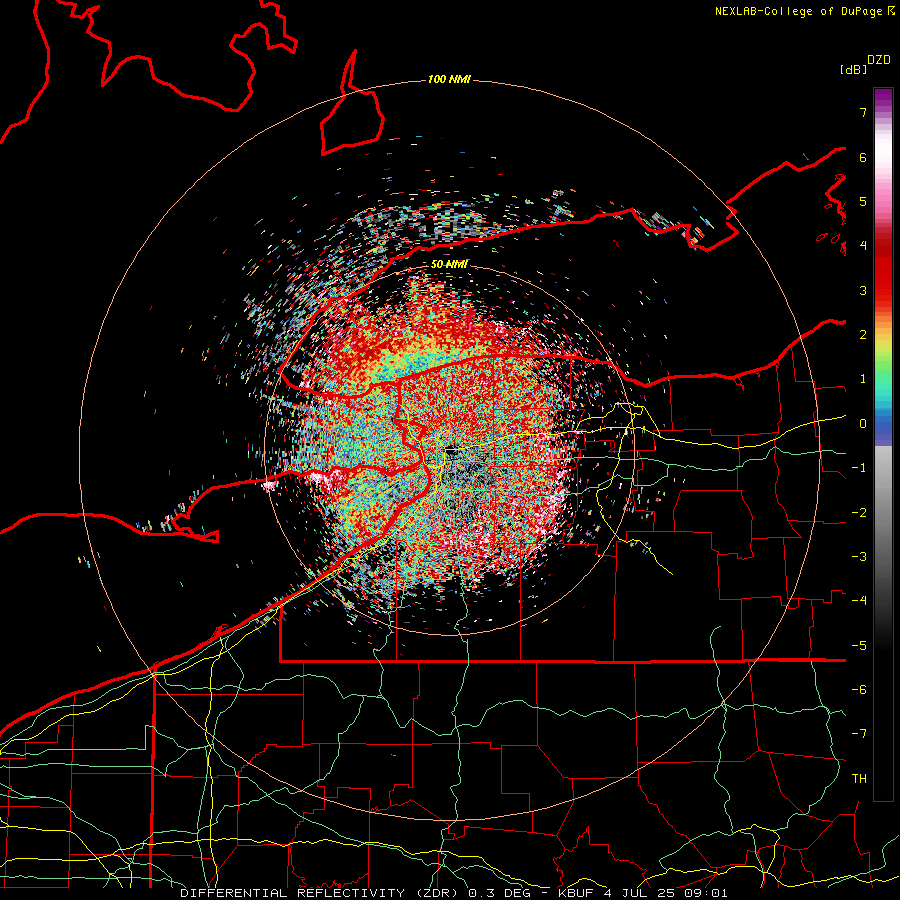Click legend value 3 on color scale
This screenshot has width=900, height=900.
tap(863, 290)
